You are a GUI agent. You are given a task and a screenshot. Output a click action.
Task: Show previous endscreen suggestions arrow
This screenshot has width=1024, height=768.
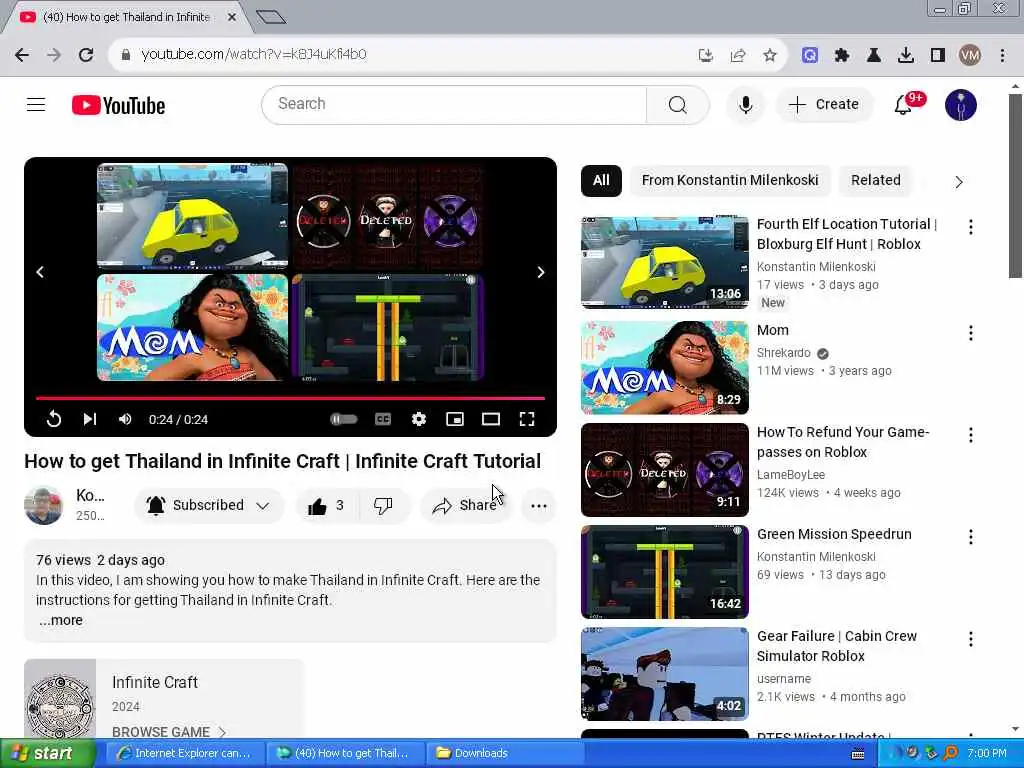[40, 272]
